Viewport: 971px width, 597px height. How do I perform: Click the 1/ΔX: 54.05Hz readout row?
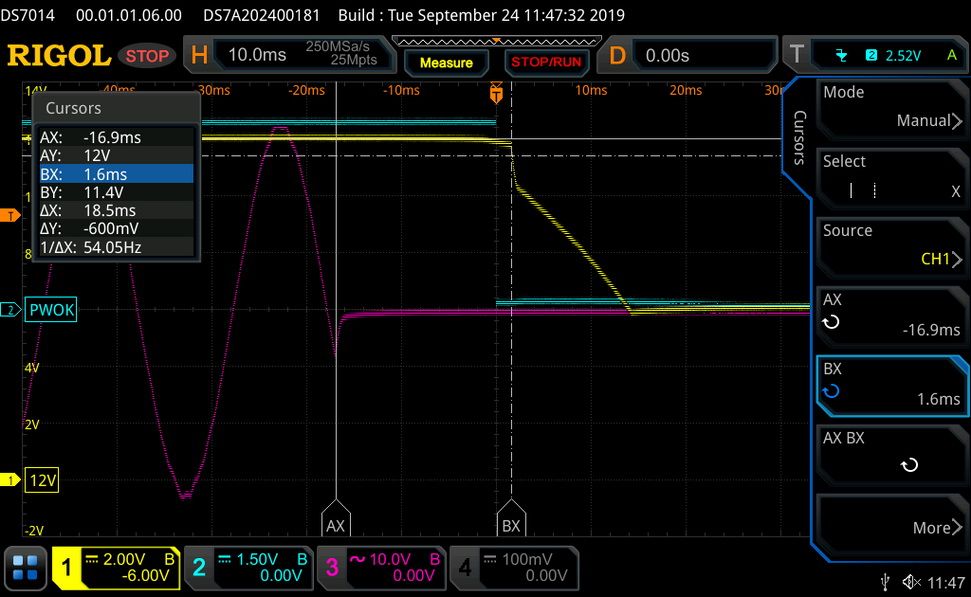pyautogui.click(x=116, y=247)
